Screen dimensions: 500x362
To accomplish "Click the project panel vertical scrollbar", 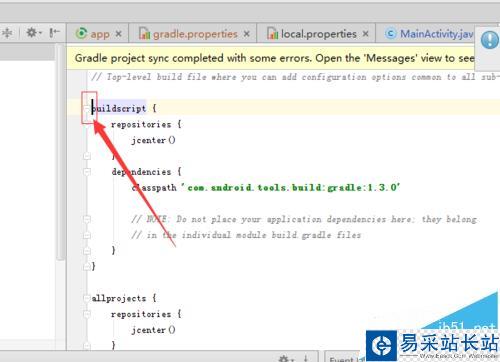I will click(x=60, y=152).
